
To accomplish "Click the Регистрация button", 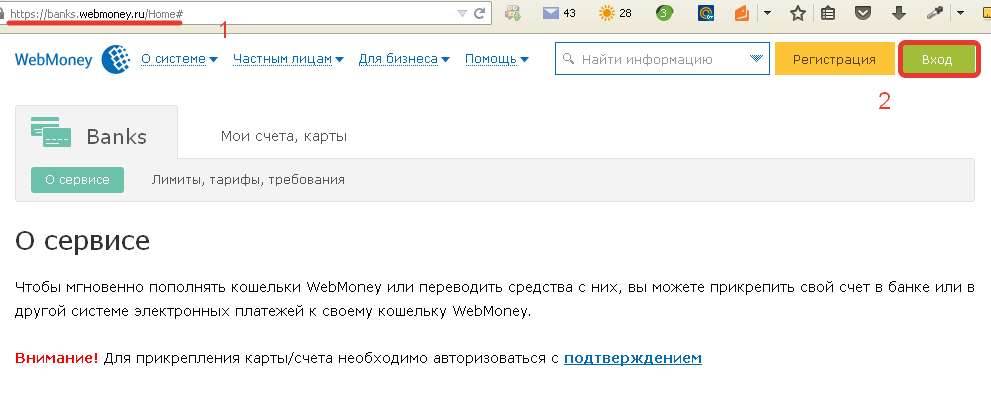I will [834, 59].
